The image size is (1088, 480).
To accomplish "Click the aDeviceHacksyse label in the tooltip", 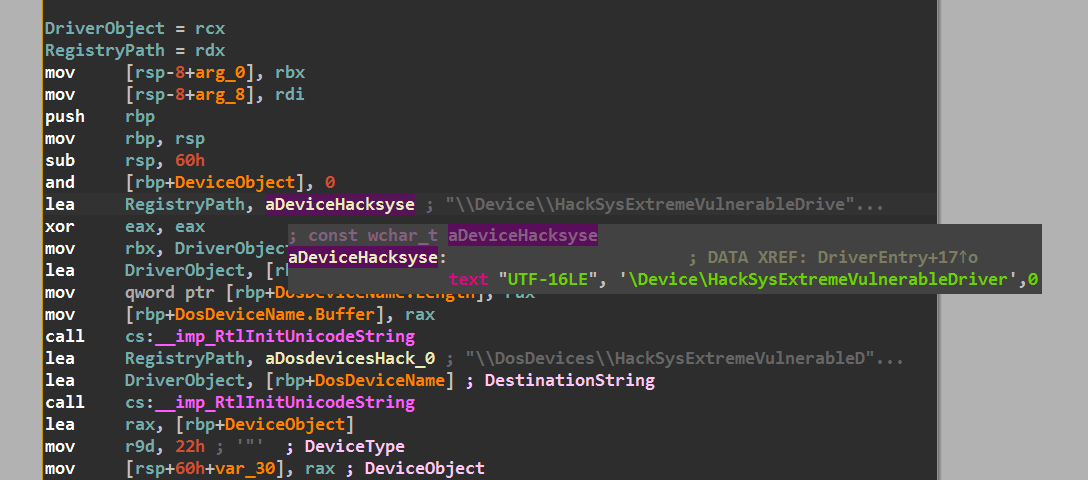I will (363, 257).
